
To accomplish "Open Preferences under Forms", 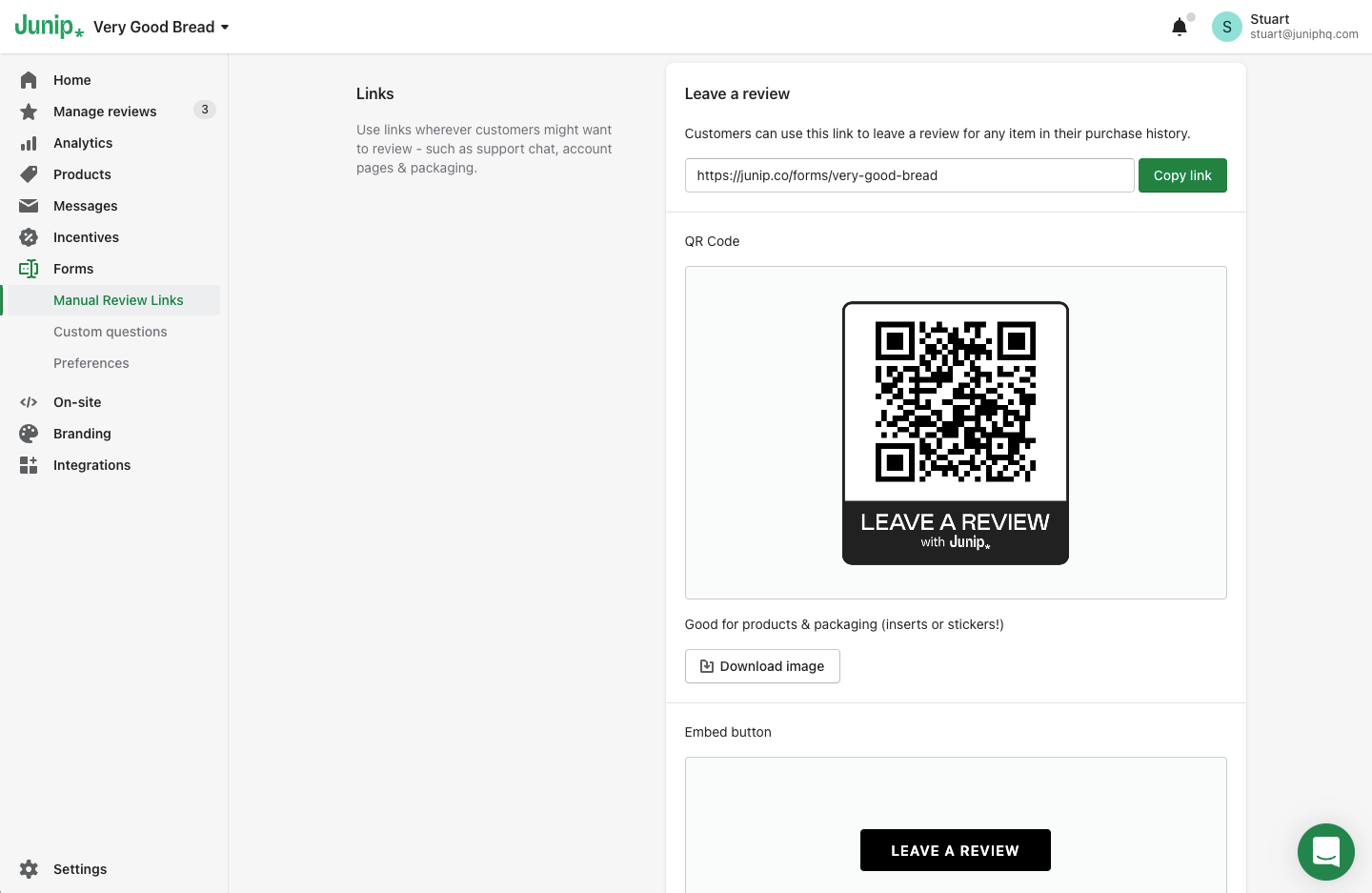I will tap(91, 363).
